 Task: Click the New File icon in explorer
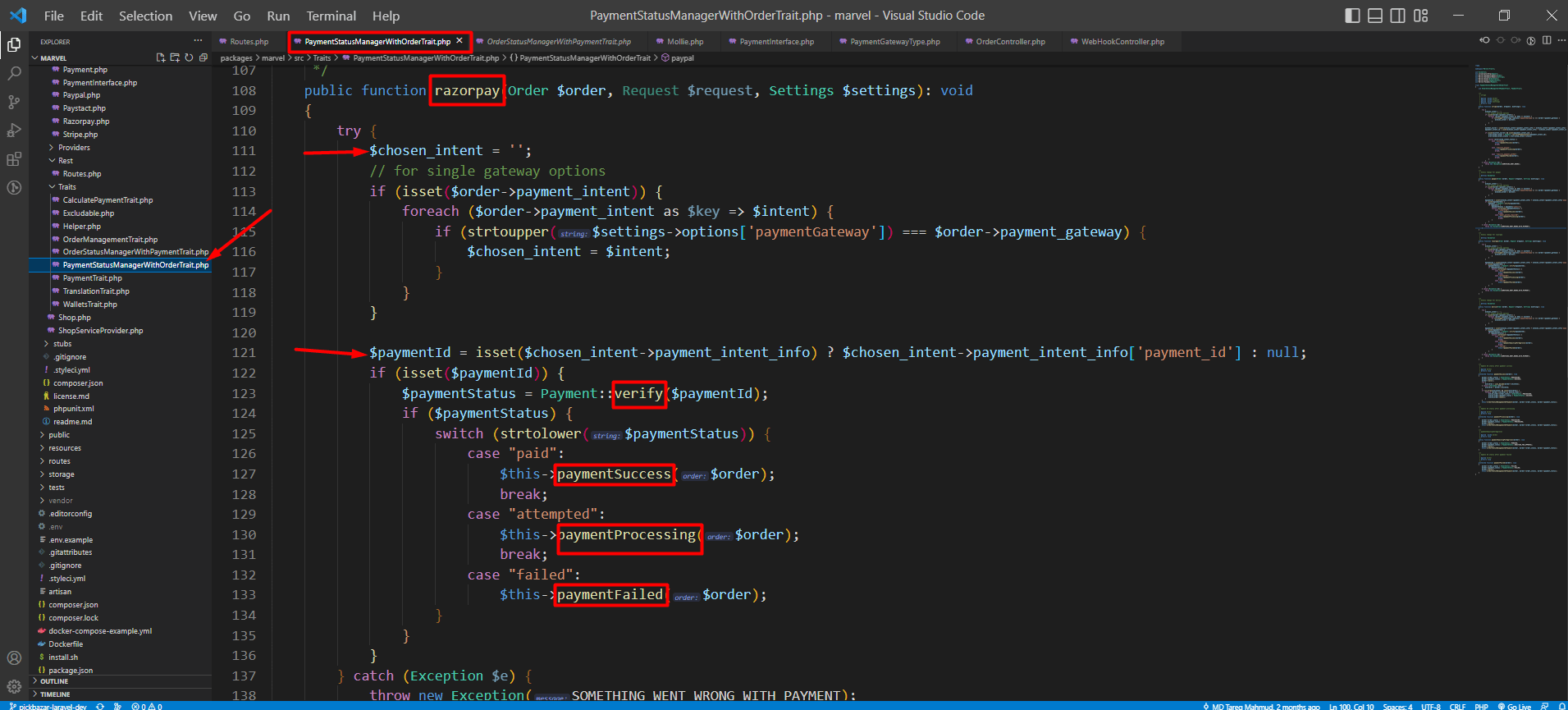[x=161, y=57]
